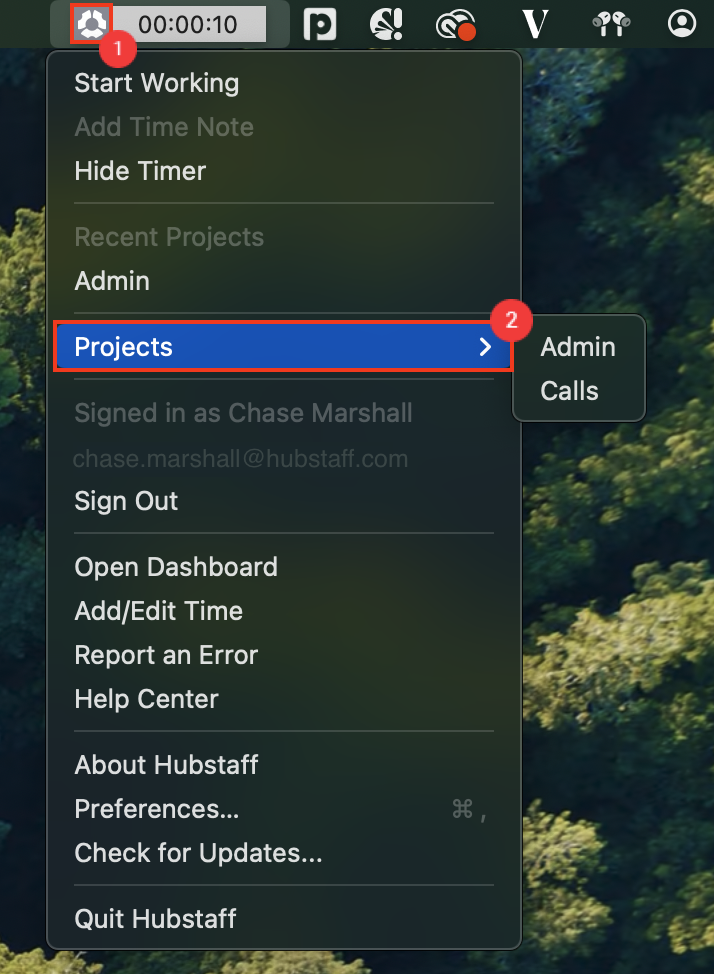Viewport: 714px width, 974px height.
Task: Toggle Hide Timer menu option
Action: [140, 171]
